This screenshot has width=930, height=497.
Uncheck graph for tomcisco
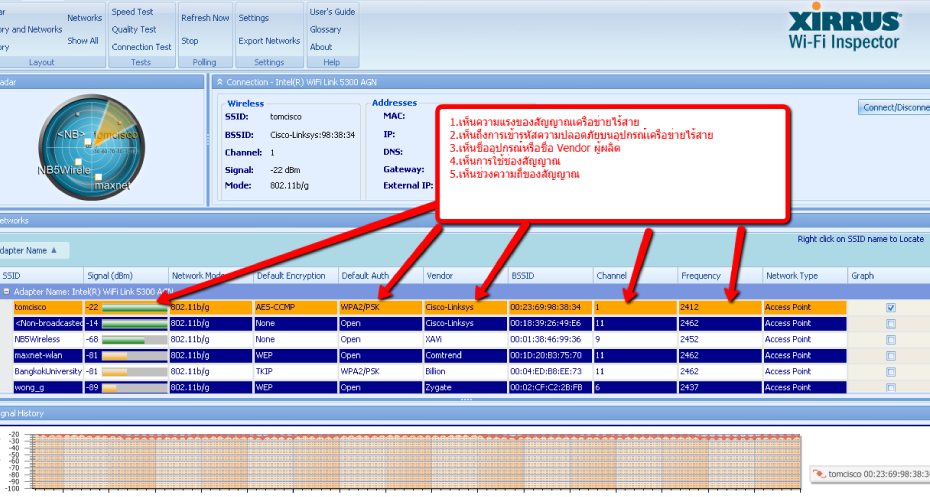tap(891, 308)
